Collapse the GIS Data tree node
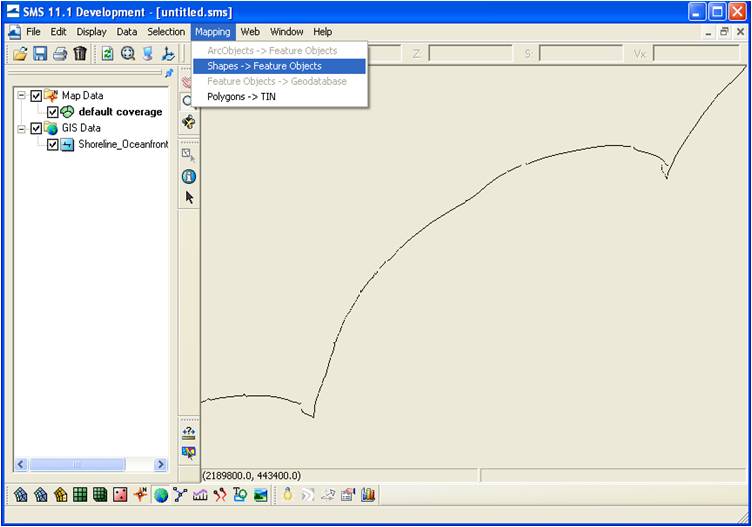Viewport: 752px width, 527px height. 21,129
